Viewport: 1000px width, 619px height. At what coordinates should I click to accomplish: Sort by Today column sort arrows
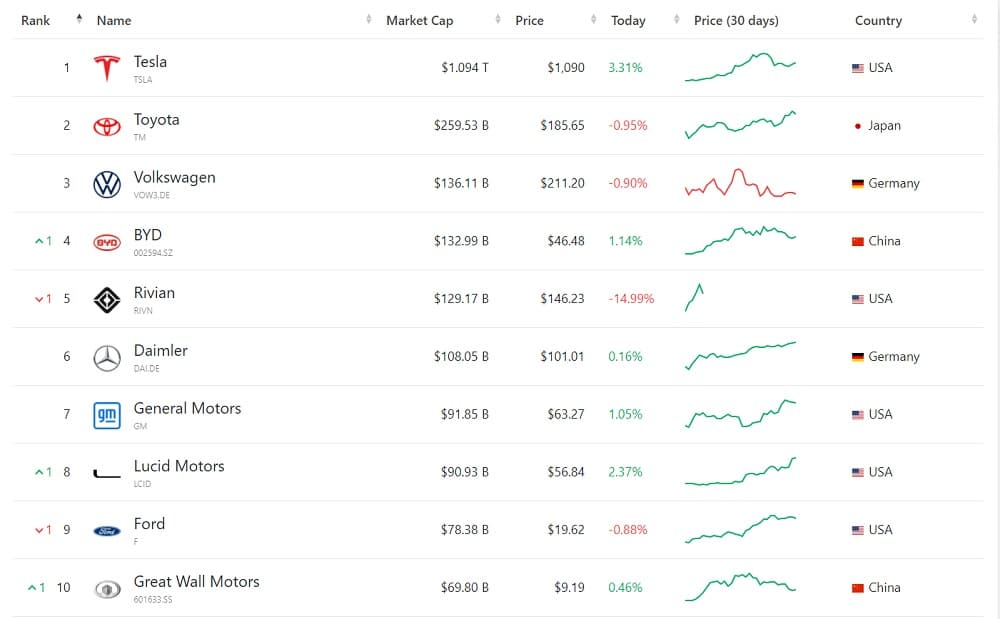tap(677, 19)
